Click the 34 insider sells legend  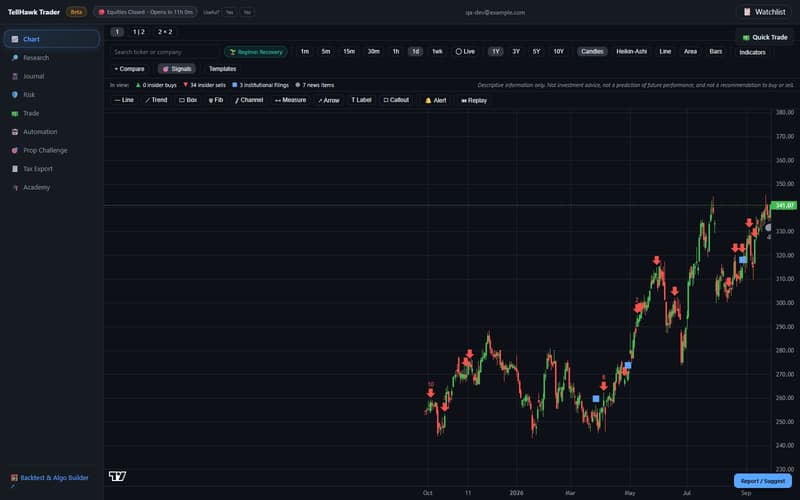pyautogui.click(x=204, y=85)
